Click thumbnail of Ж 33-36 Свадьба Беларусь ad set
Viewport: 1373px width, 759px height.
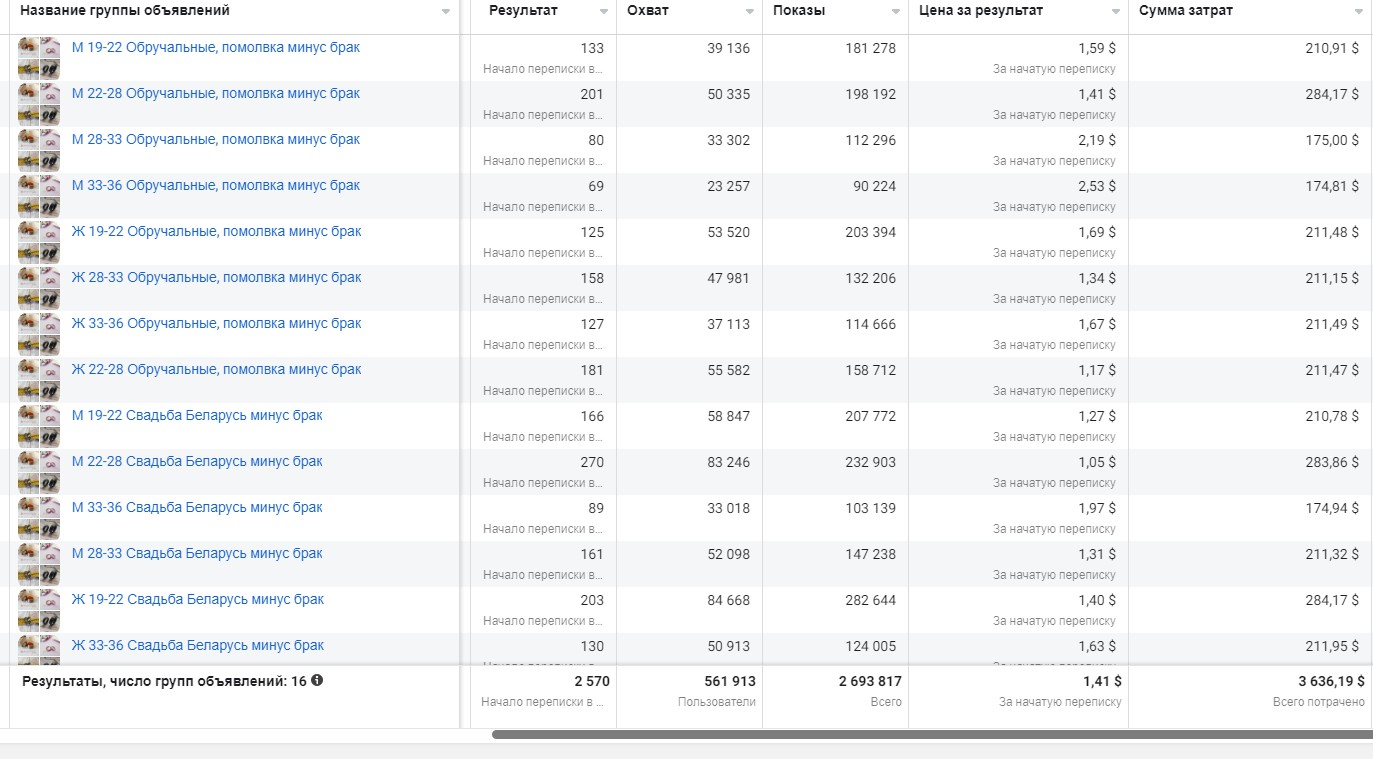[39, 649]
